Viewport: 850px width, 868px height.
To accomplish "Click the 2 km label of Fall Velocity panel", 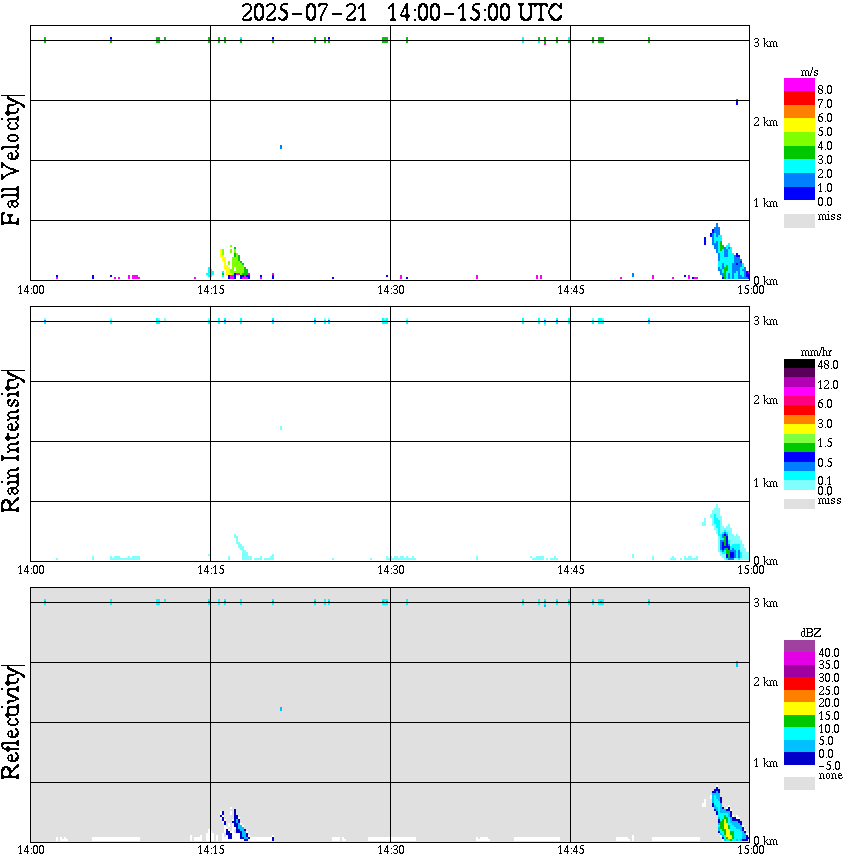I will [x=765, y=122].
